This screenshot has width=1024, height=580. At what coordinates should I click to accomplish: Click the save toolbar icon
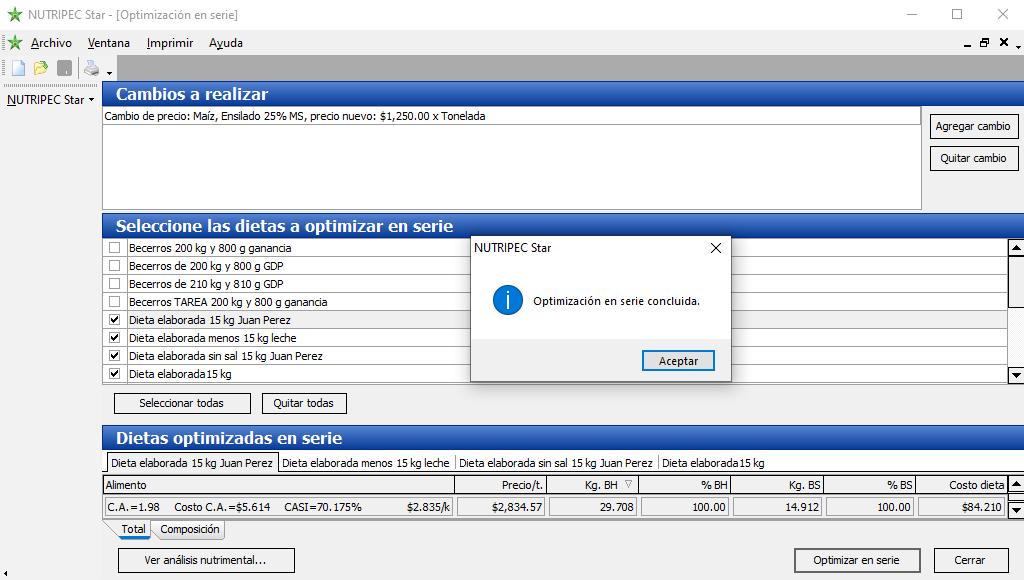[x=64, y=68]
